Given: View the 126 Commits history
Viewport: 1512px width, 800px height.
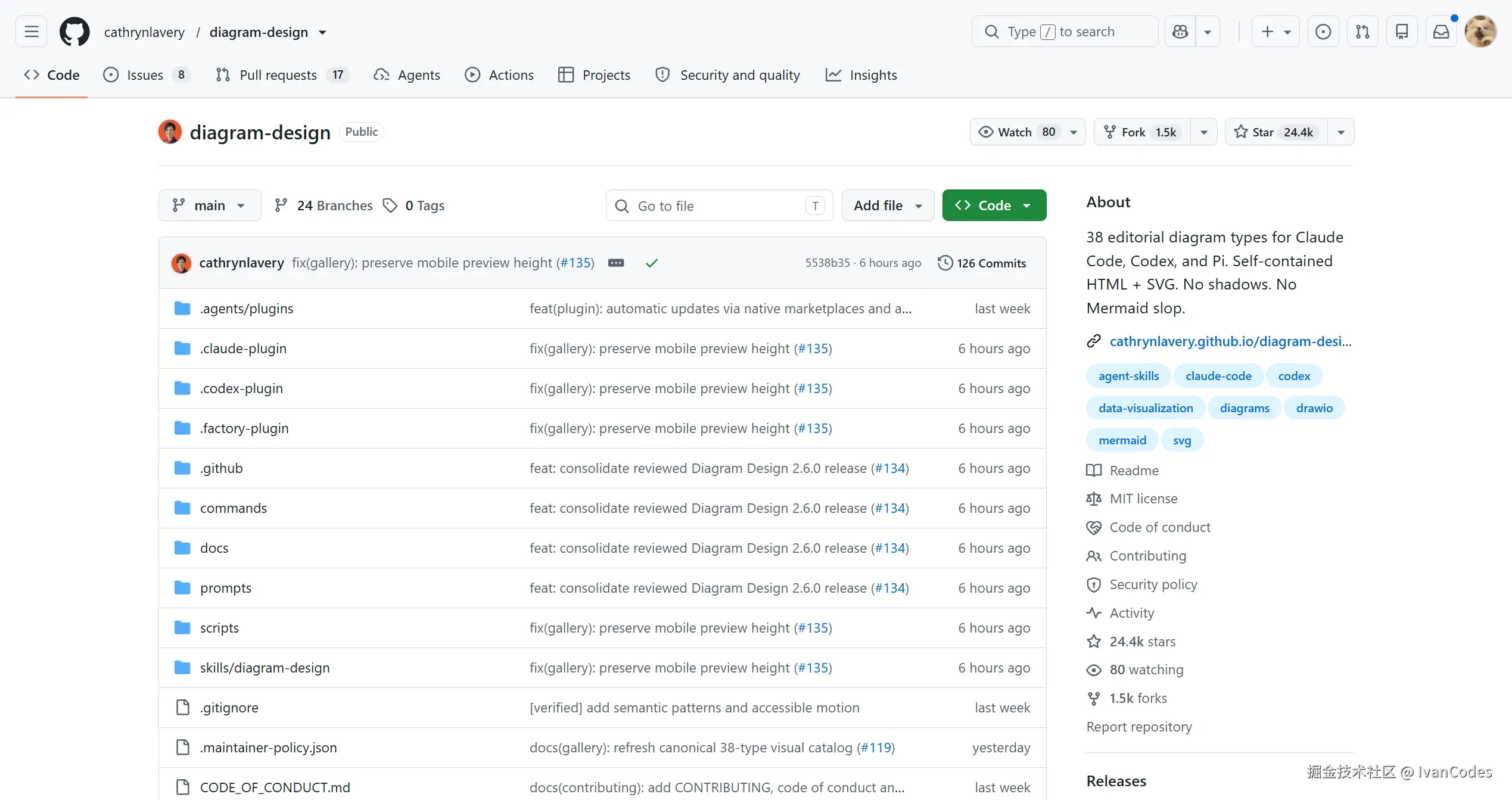Looking at the screenshot, I should 982,263.
